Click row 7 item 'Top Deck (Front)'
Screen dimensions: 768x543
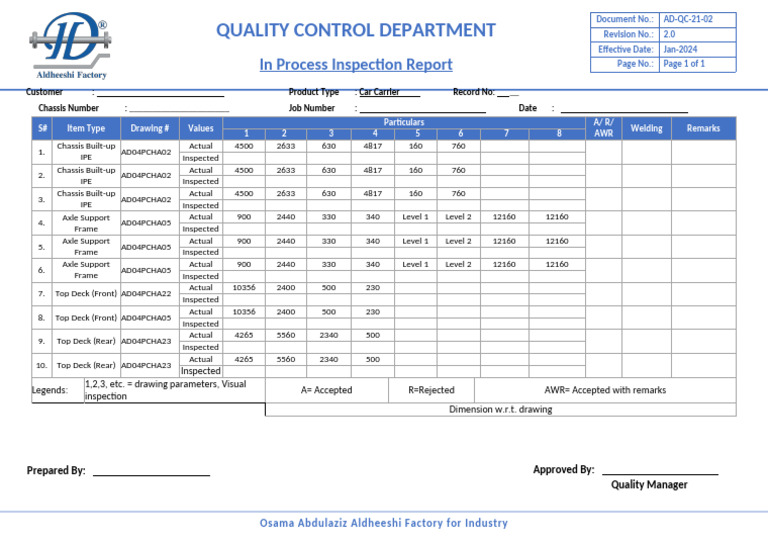pos(86,294)
